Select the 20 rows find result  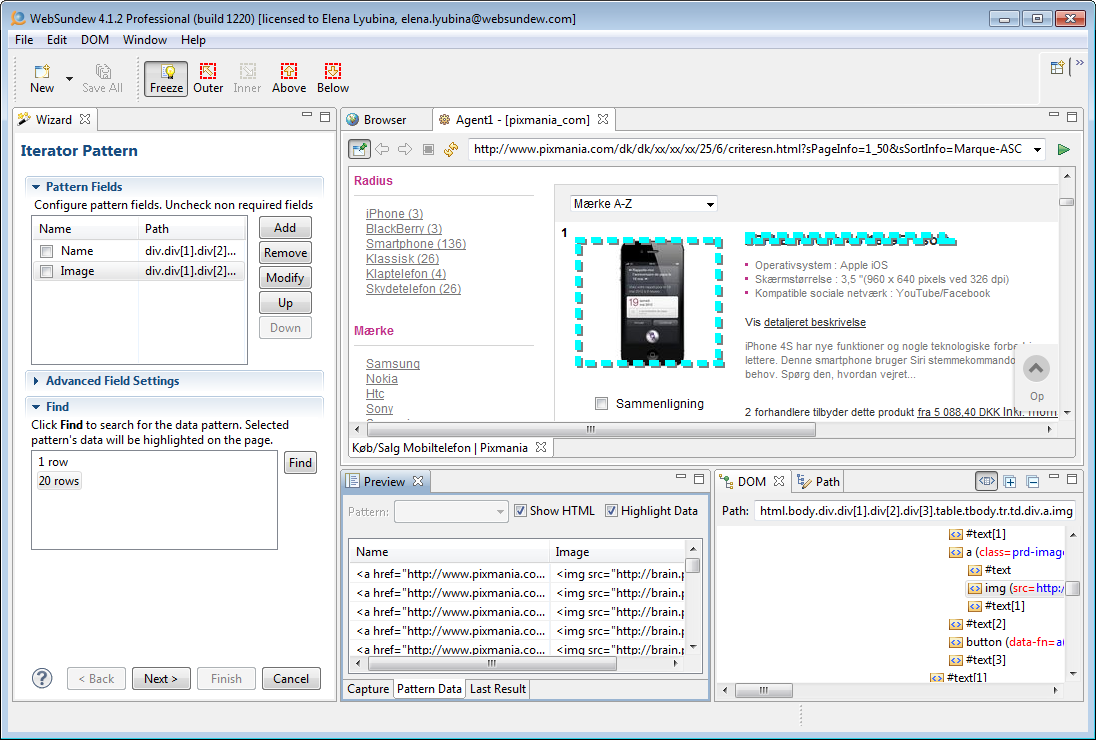pos(59,481)
